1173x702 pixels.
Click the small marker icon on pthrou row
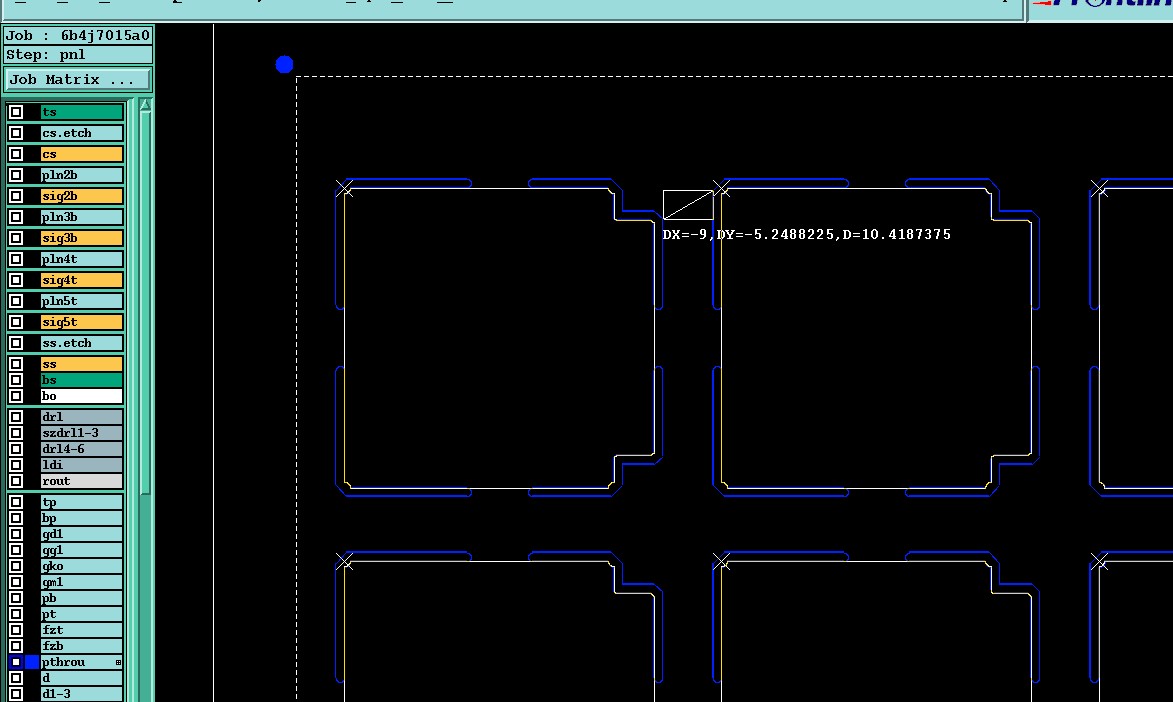pyautogui.click(x=118, y=662)
